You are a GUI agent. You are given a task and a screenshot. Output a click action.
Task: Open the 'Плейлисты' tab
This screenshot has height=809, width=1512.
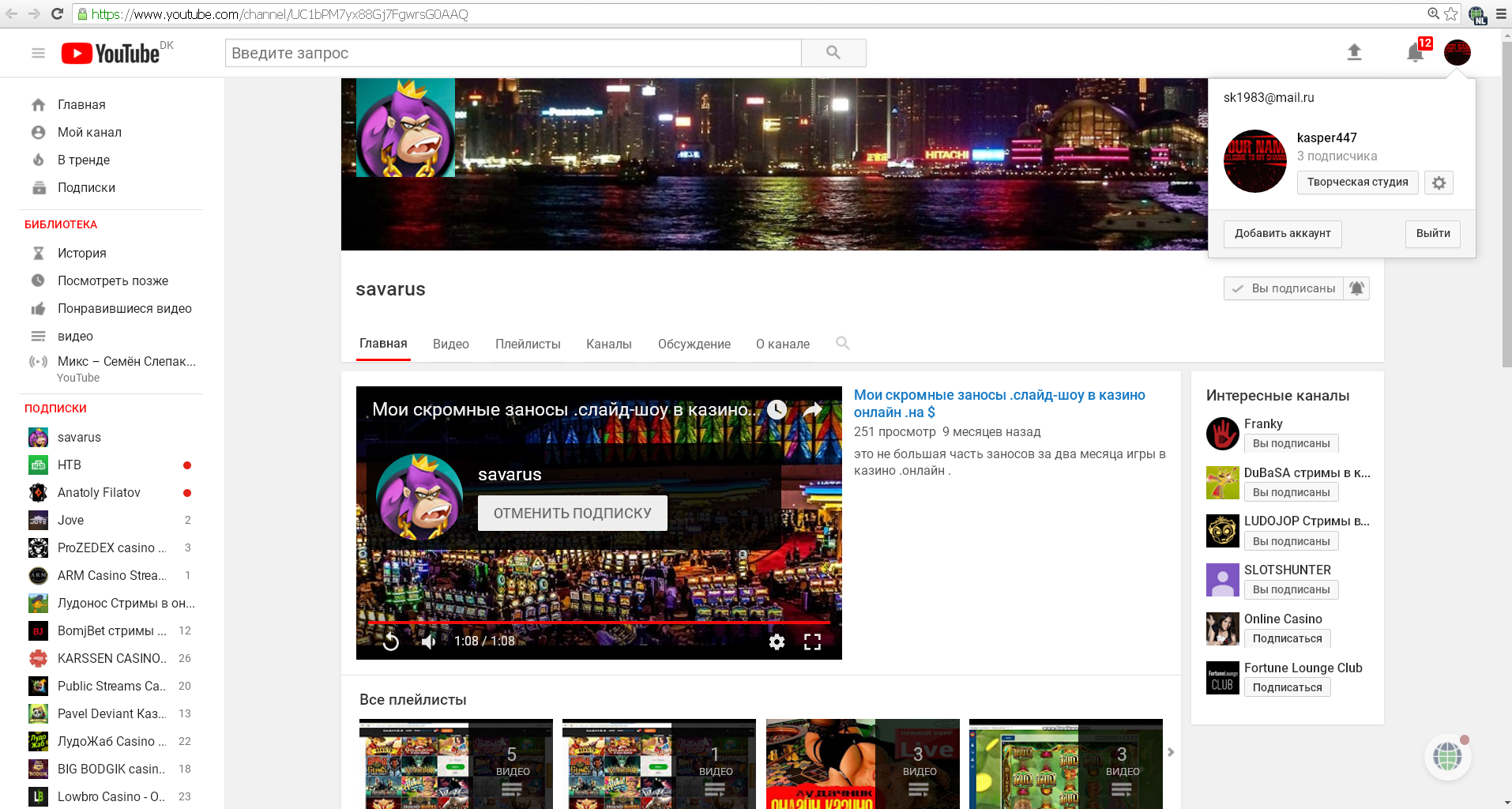click(528, 344)
